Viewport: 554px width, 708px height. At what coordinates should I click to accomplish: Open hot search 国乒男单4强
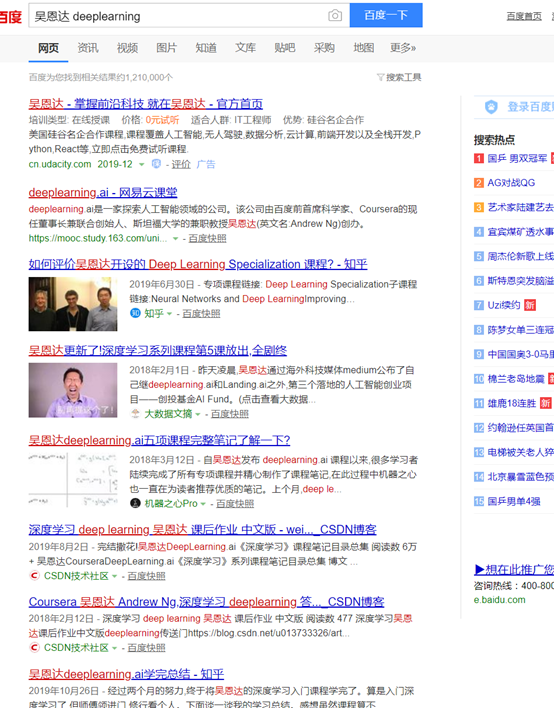[x=514, y=501]
